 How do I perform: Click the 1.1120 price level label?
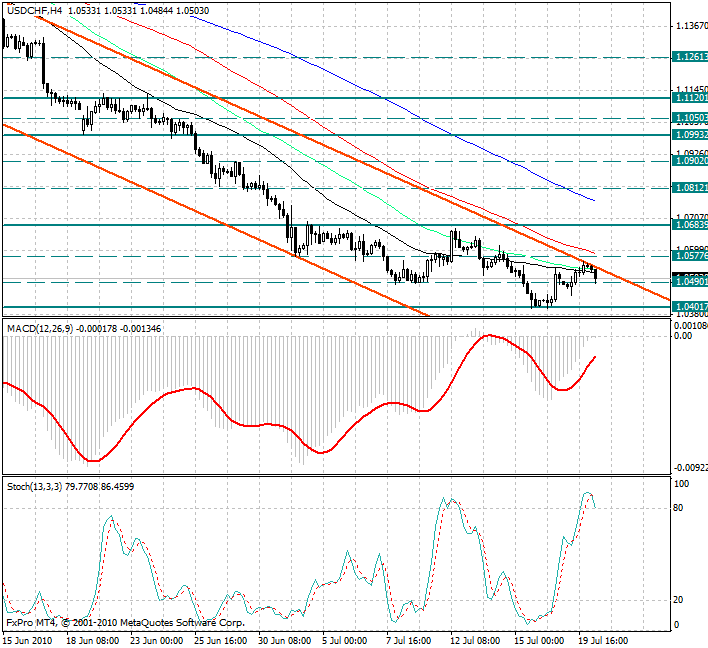click(x=690, y=98)
